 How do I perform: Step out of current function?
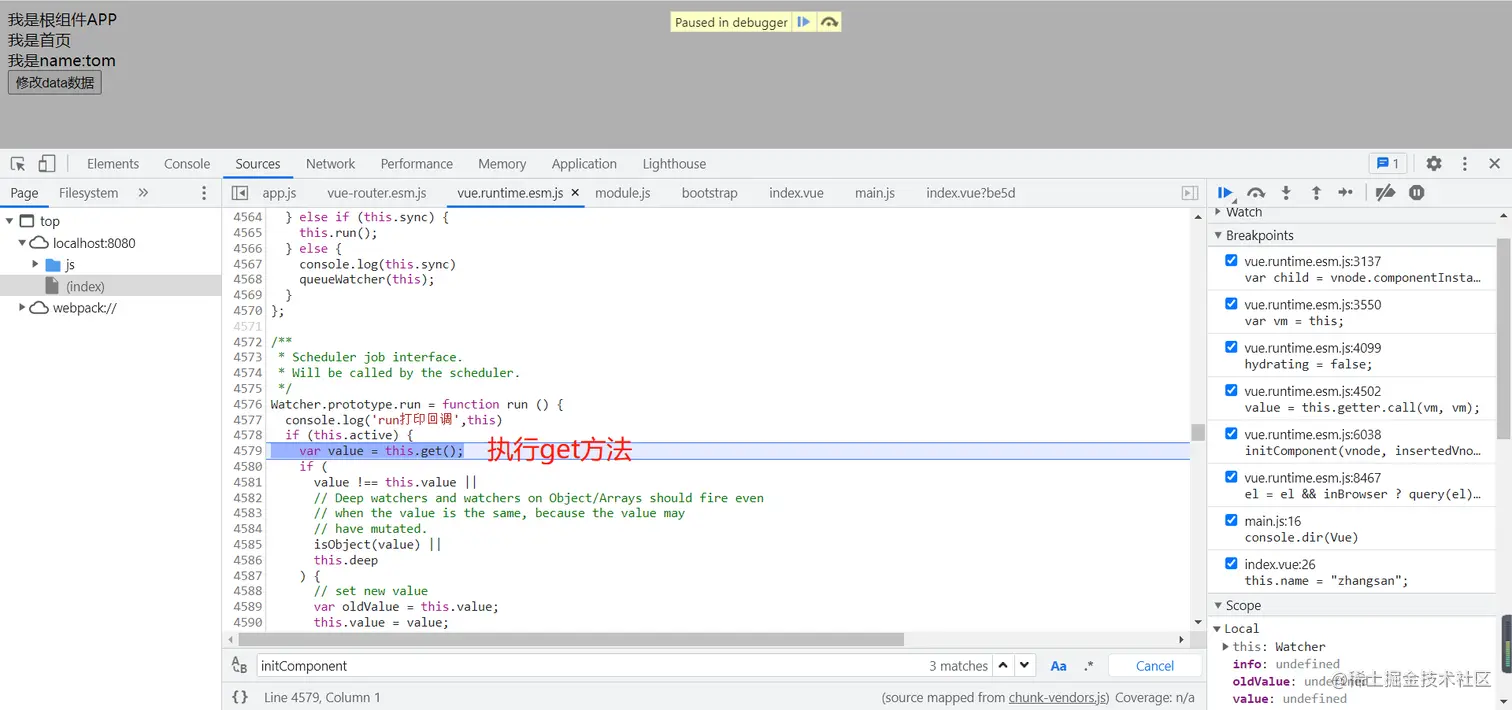coord(1316,193)
